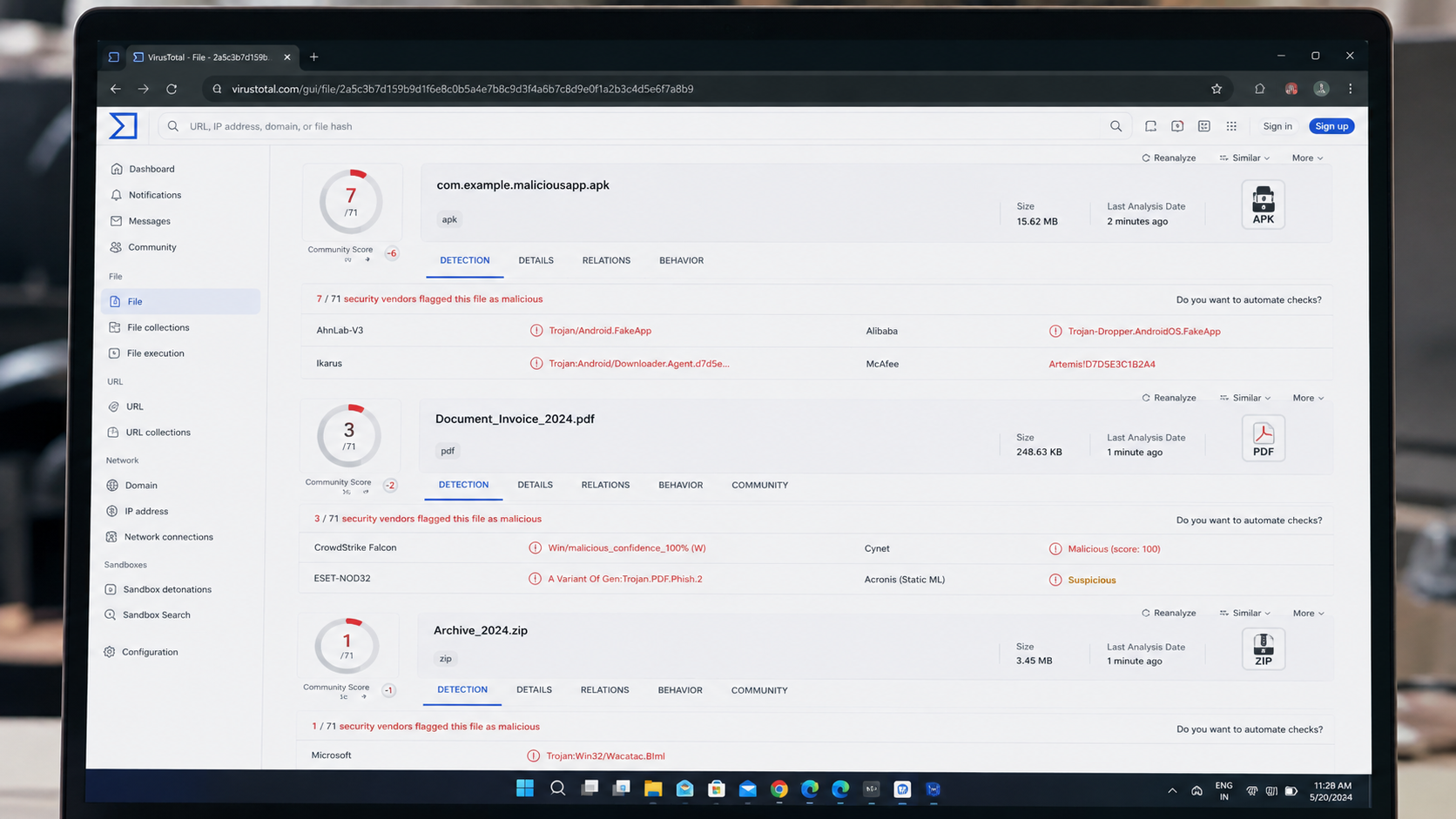Reanalyze the Document_Invoice_2024.pdf file
Image resolution: width=1456 pixels, height=819 pixels.
(x=1169, y=398)
